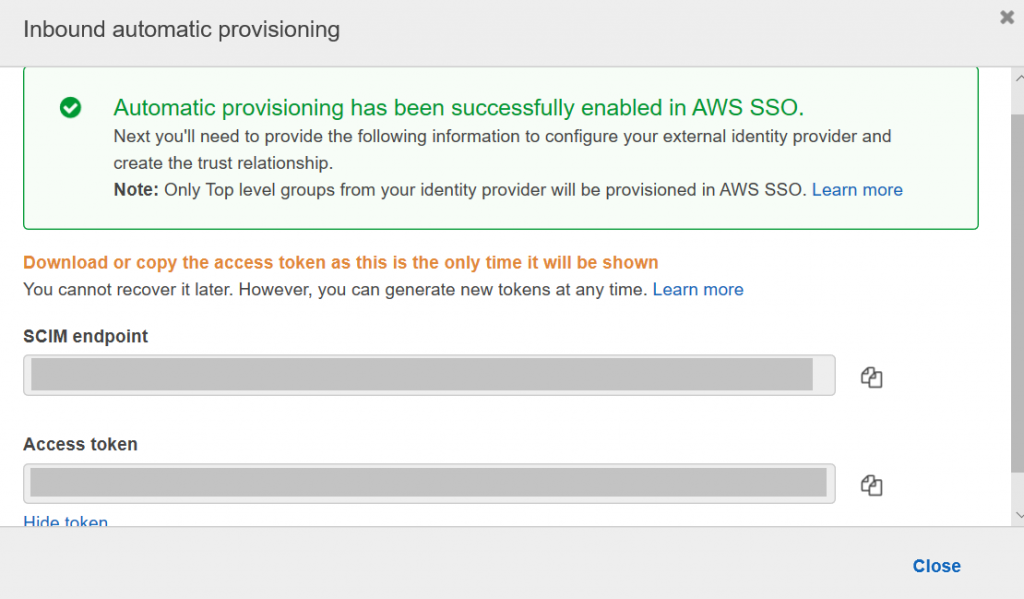Viewport: 1024px width, 599px height.
Task: Click the SCIM endpoint label
Action: [x=85, y=336]
